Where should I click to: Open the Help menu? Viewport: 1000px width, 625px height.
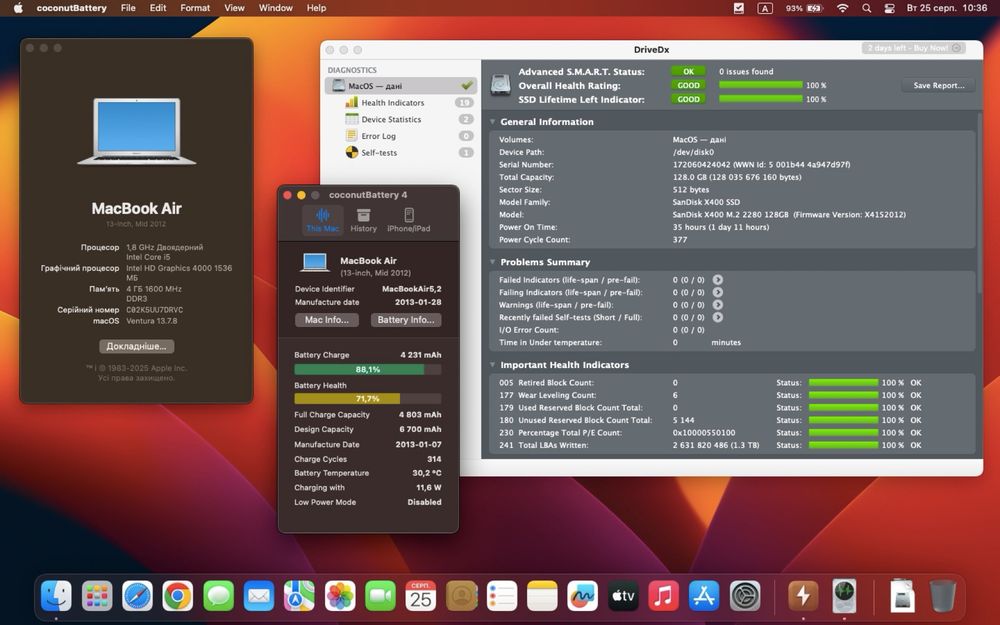[x=316, y=8]
